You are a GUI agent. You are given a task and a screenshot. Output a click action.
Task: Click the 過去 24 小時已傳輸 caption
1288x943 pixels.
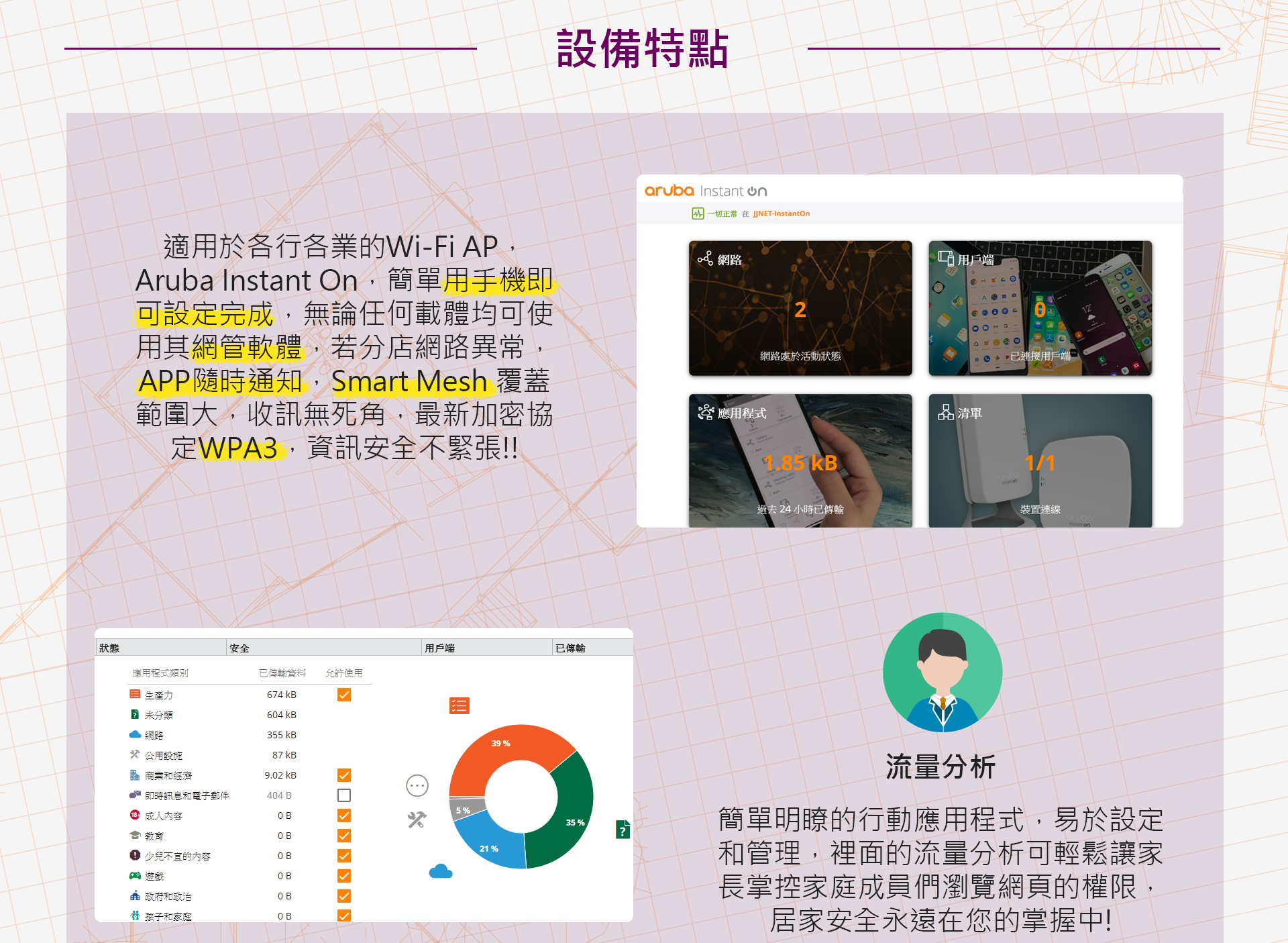pyautogui.click(x=800, y=509)
